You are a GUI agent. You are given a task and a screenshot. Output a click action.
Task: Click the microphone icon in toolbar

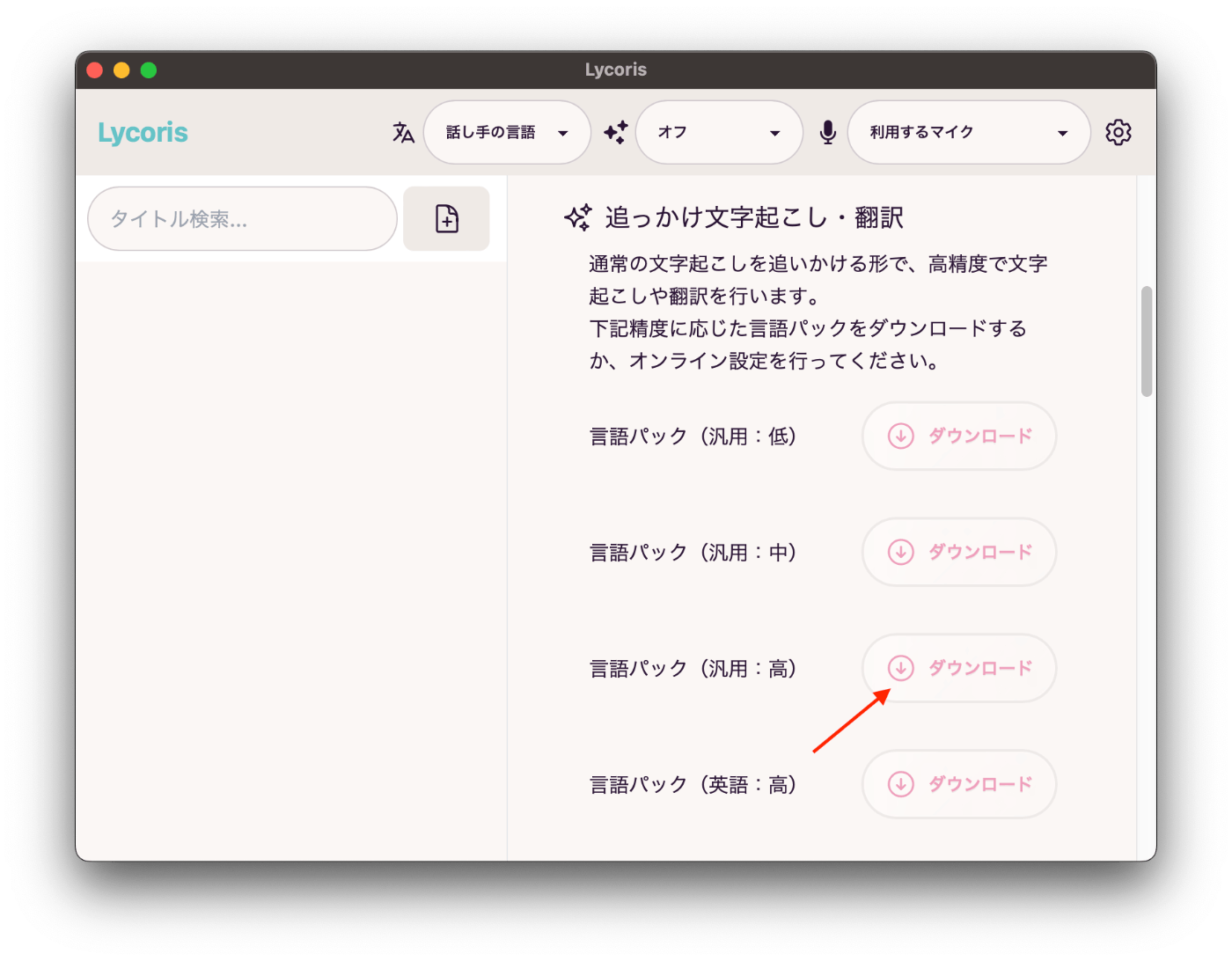[x=828, y=132]
